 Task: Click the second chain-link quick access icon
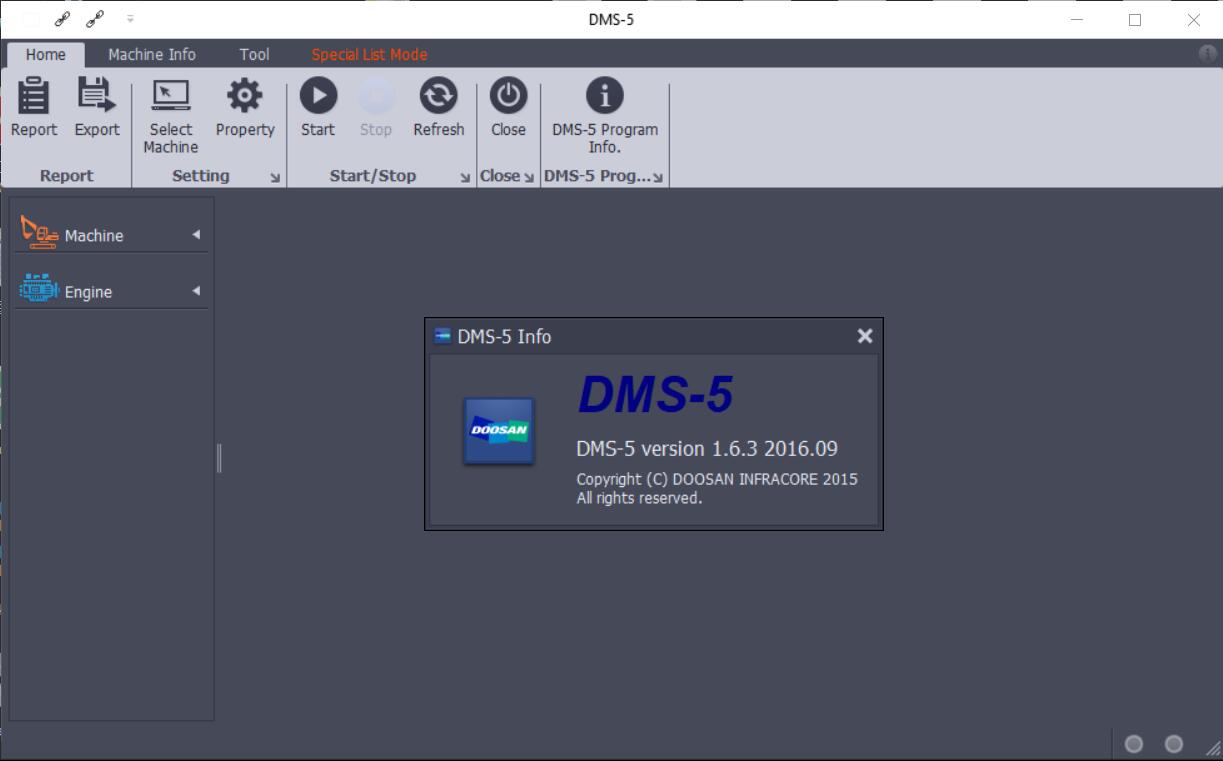[x=93, y=17]
